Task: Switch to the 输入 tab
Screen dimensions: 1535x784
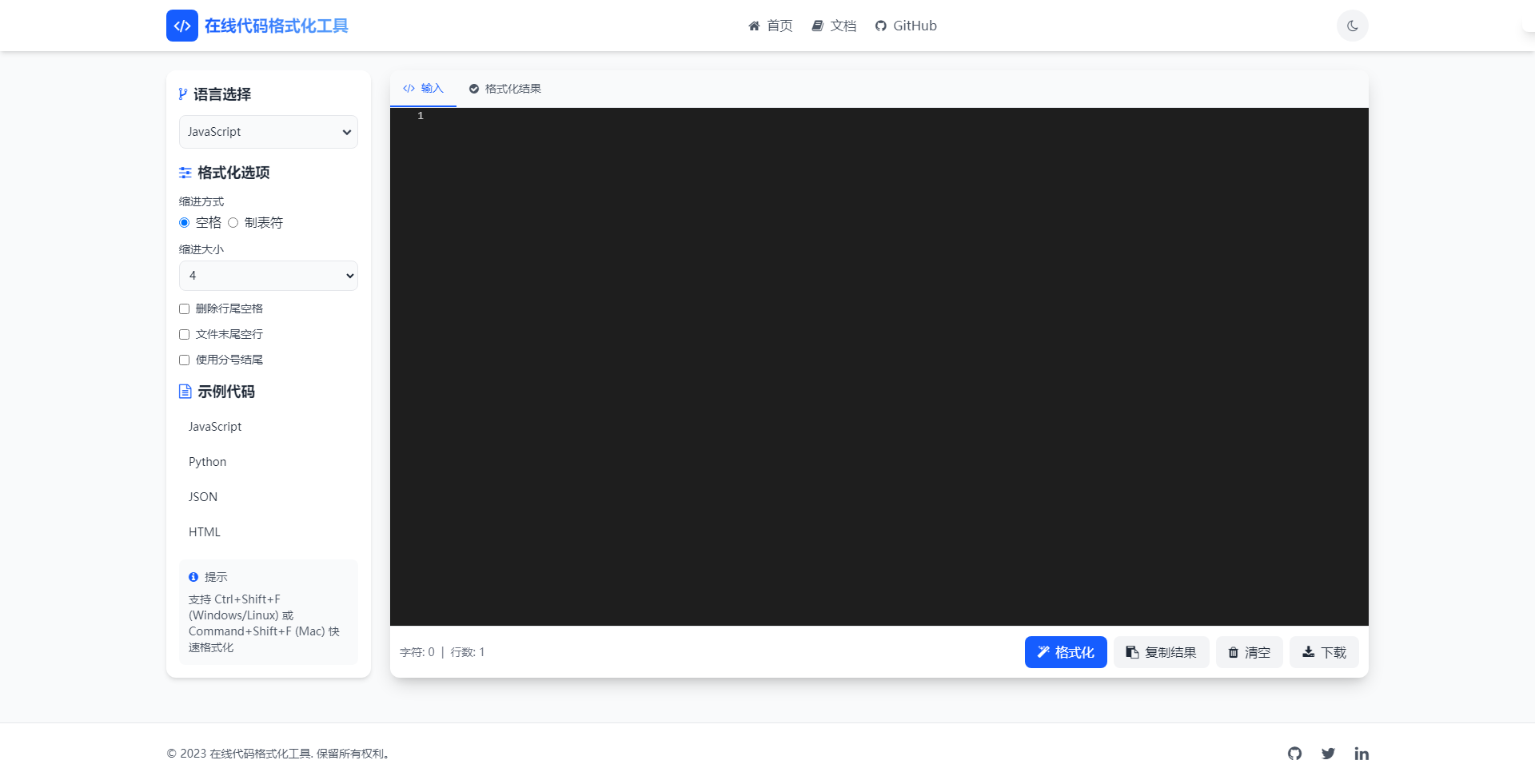Action: (x=423, y=89)
